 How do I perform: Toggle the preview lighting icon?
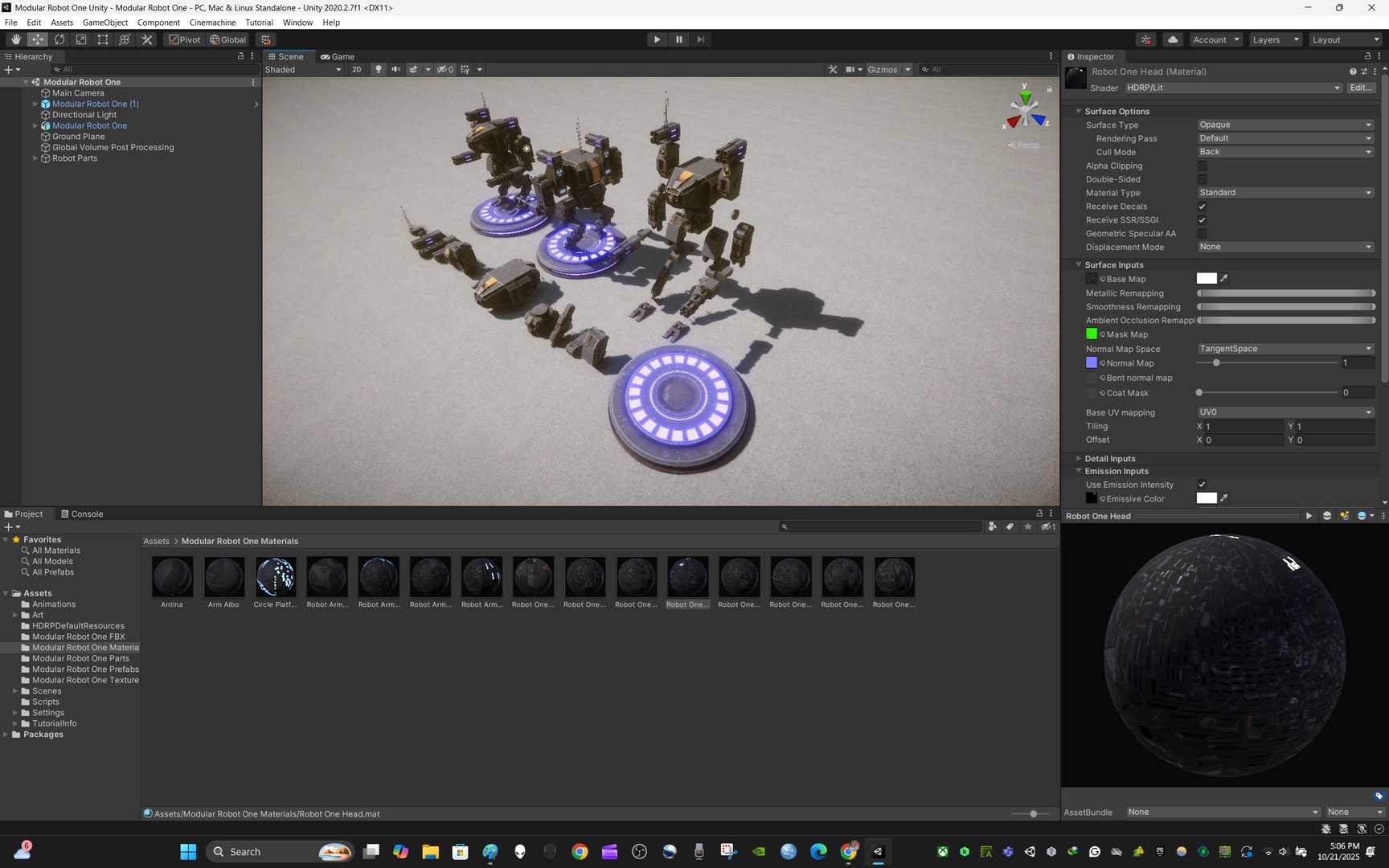click(x=1344, y=516)
